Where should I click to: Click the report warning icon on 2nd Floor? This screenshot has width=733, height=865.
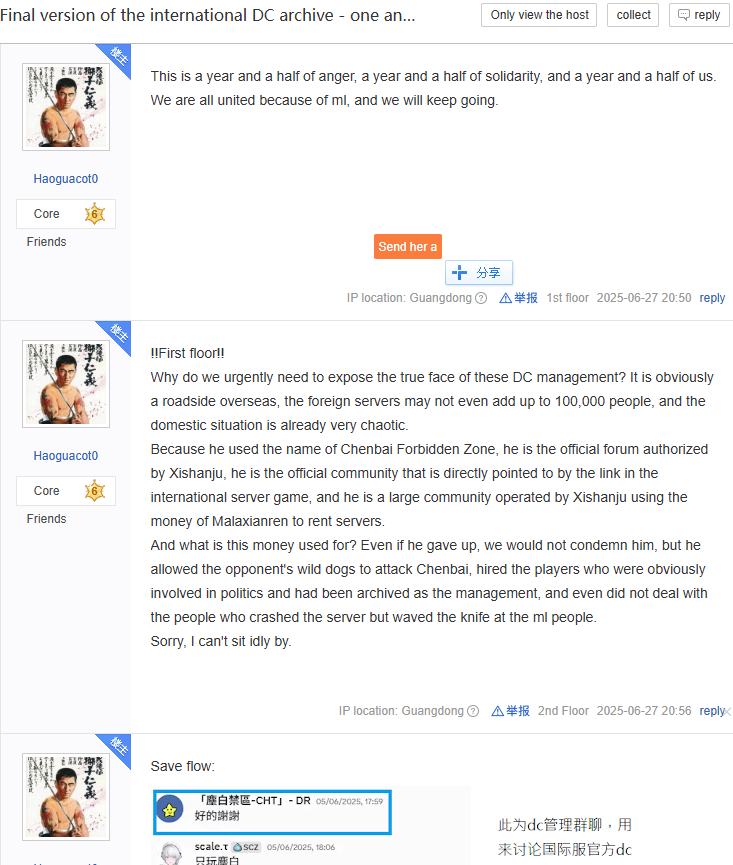pos(497,711)
